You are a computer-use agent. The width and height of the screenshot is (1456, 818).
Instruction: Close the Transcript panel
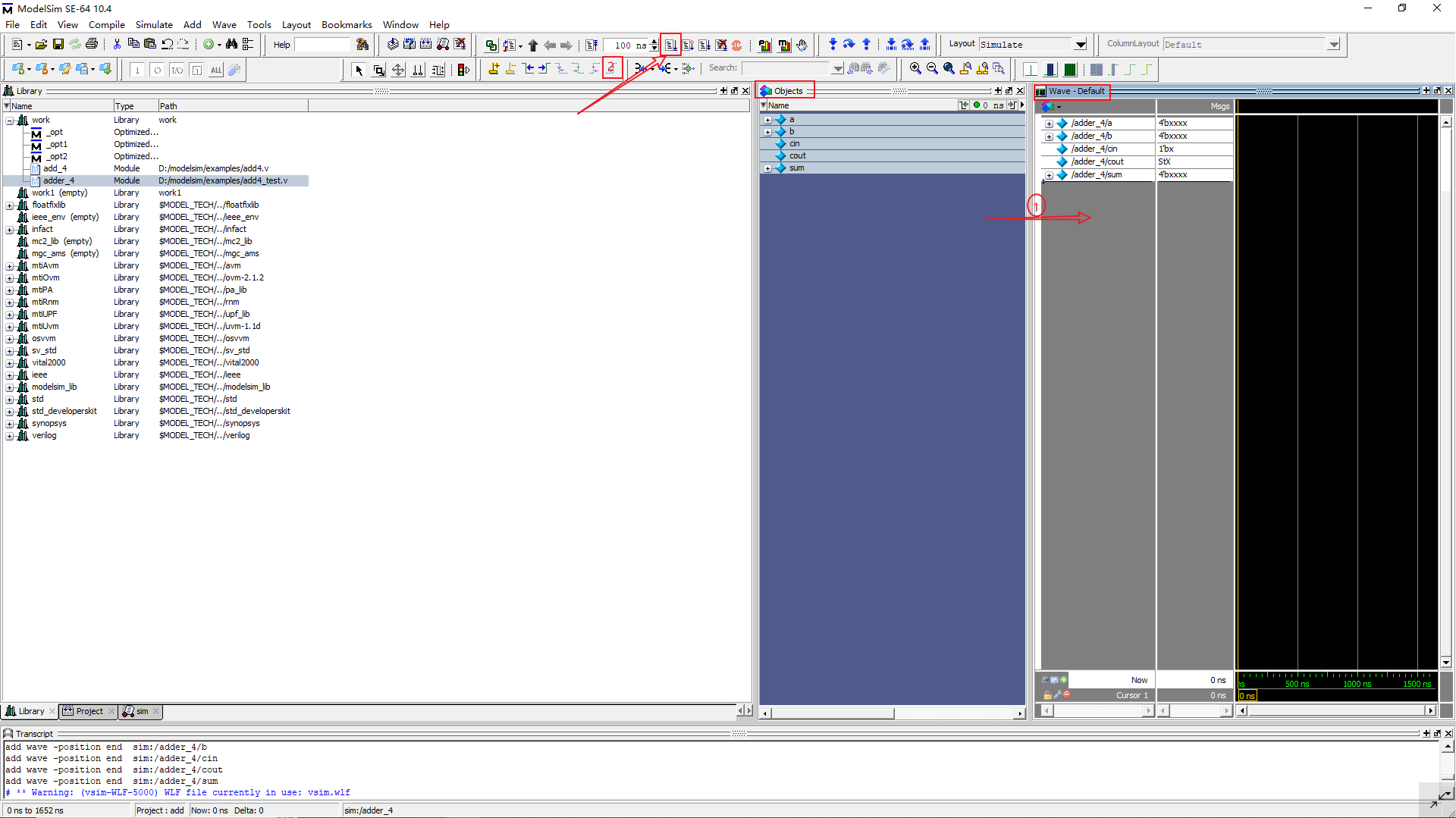(1448, 733)
